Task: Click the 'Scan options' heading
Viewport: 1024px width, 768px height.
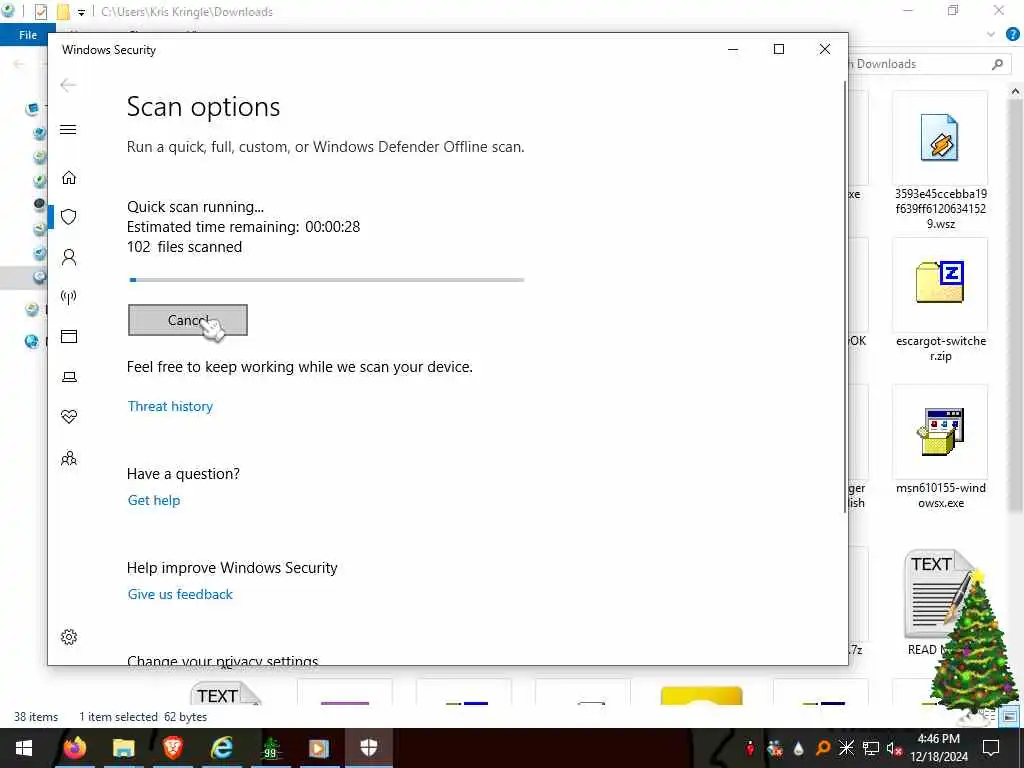Action: pos(203,107)
